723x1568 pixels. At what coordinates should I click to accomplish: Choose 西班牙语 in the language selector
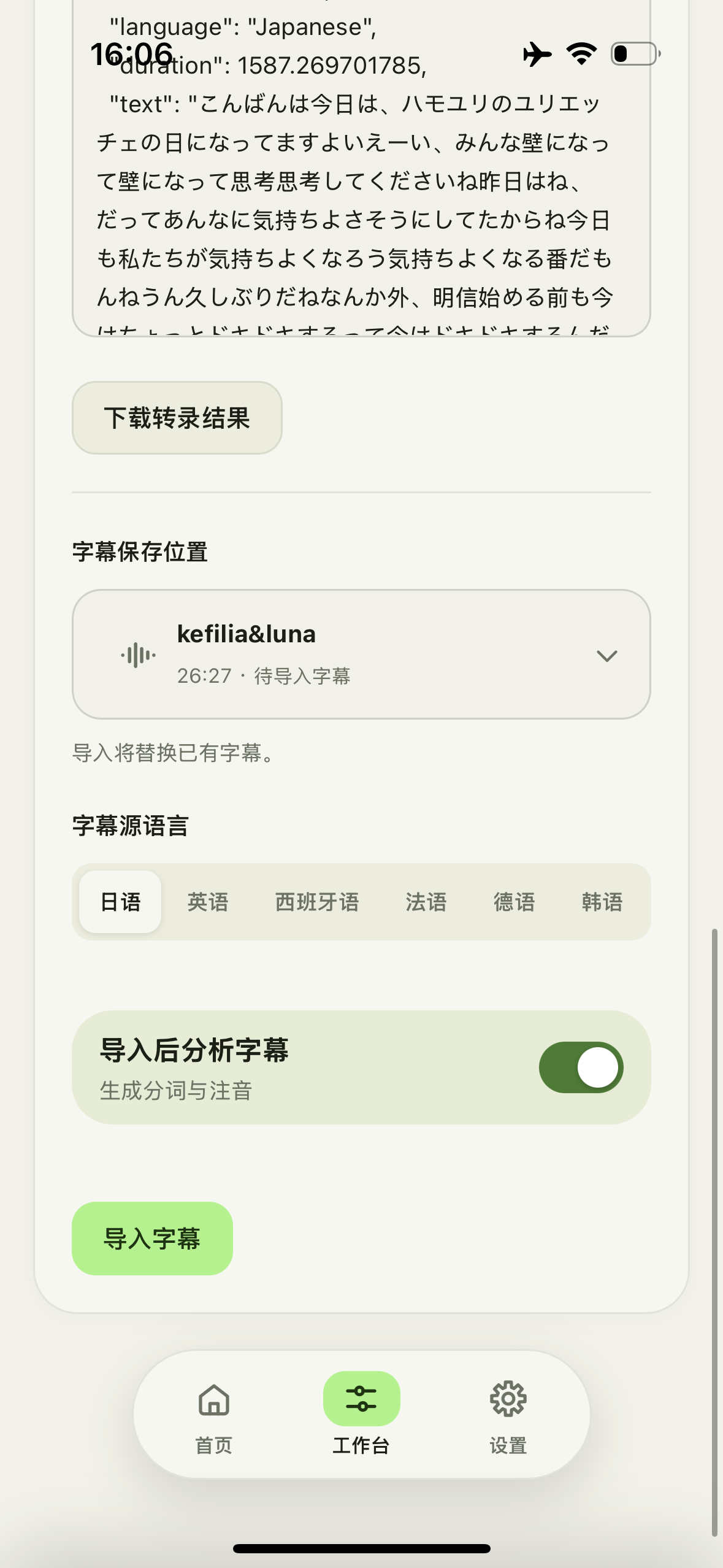pos(316,902)
